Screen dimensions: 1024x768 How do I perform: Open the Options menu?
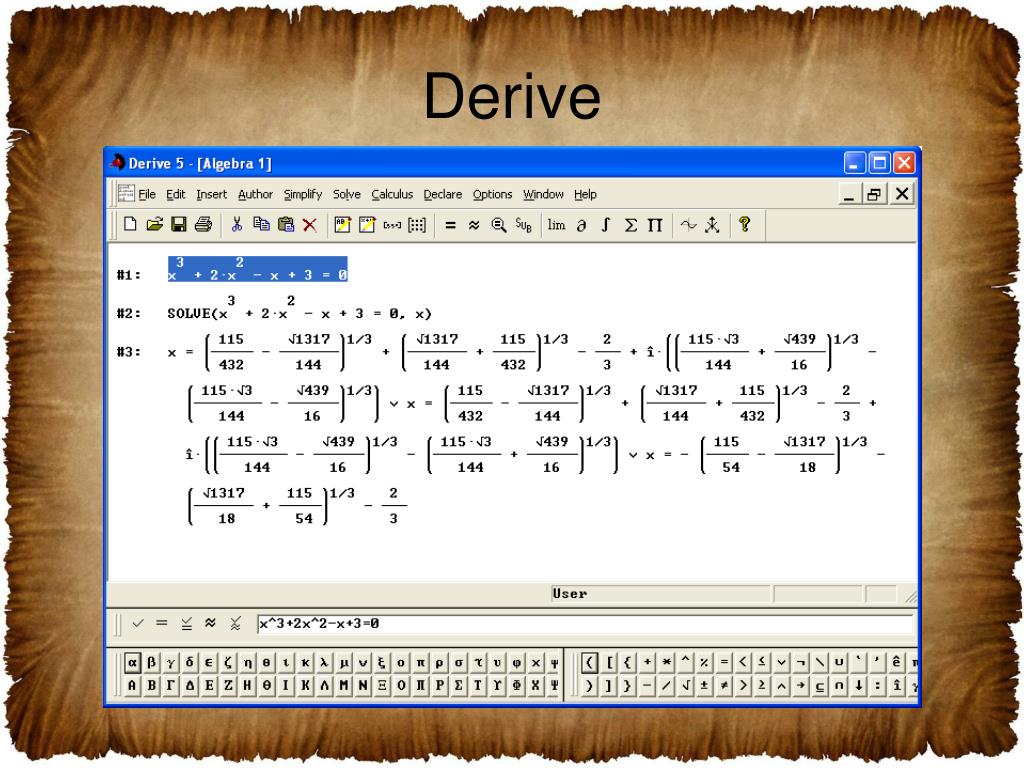(492, 194)
